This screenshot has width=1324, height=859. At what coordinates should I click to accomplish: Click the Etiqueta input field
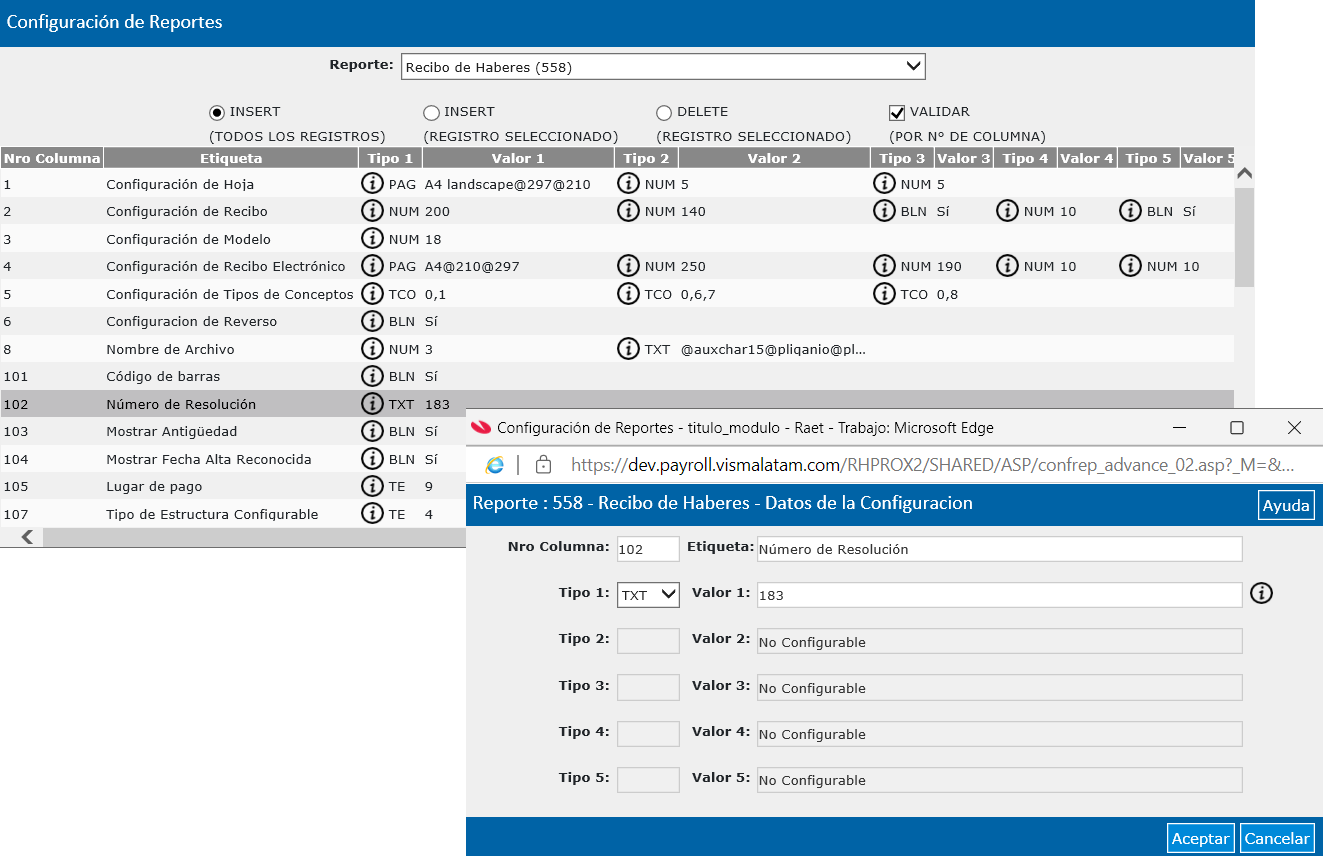(999, 549)
